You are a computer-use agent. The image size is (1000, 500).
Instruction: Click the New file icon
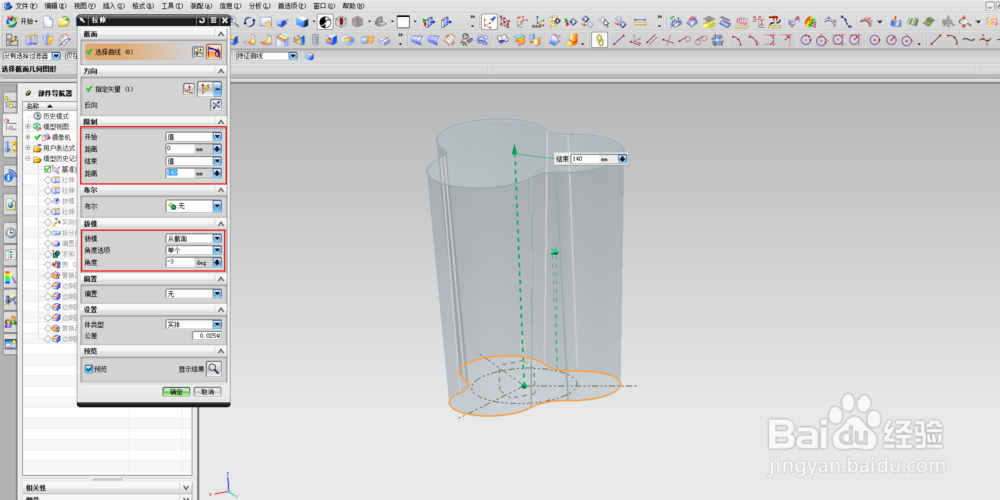coord(48,22)
